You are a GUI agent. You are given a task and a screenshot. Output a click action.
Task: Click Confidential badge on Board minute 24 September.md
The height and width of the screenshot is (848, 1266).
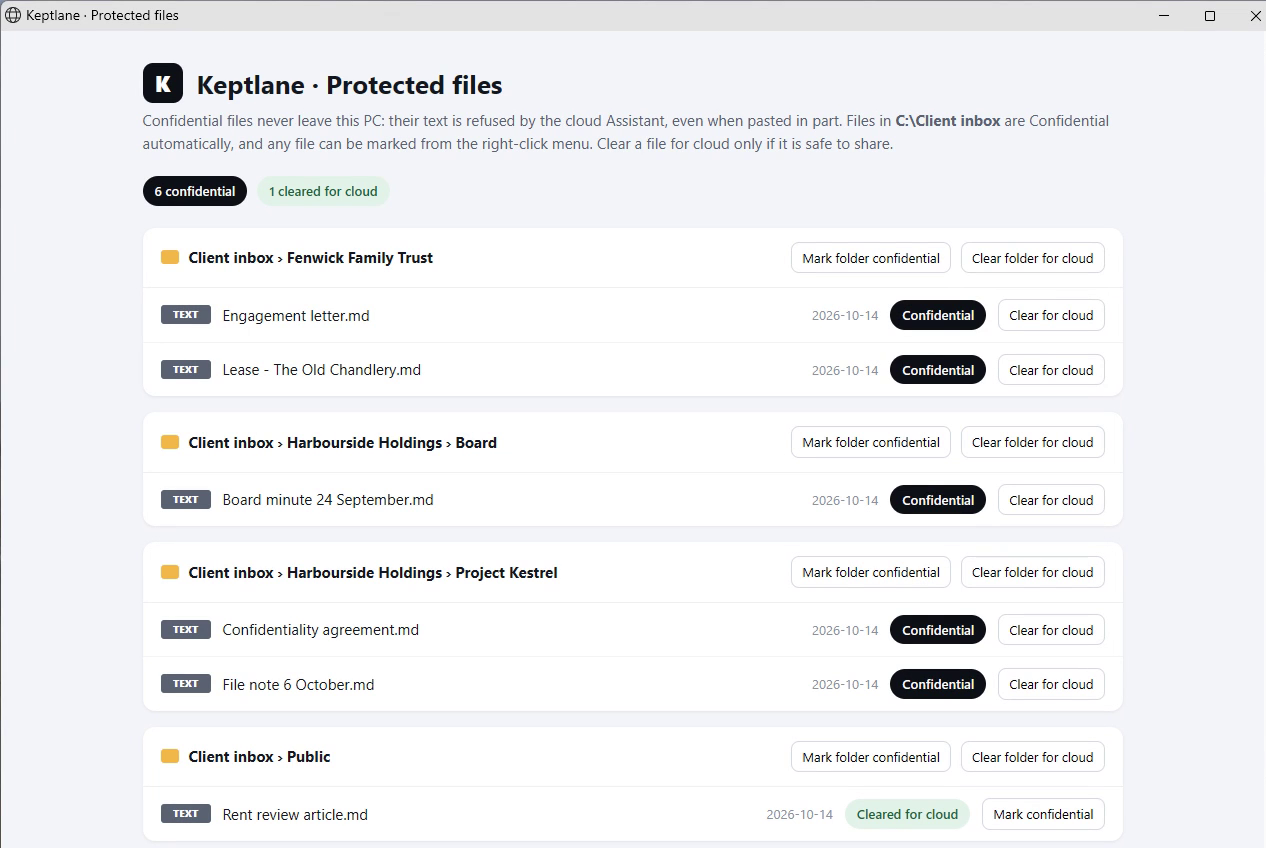(938, 500)
